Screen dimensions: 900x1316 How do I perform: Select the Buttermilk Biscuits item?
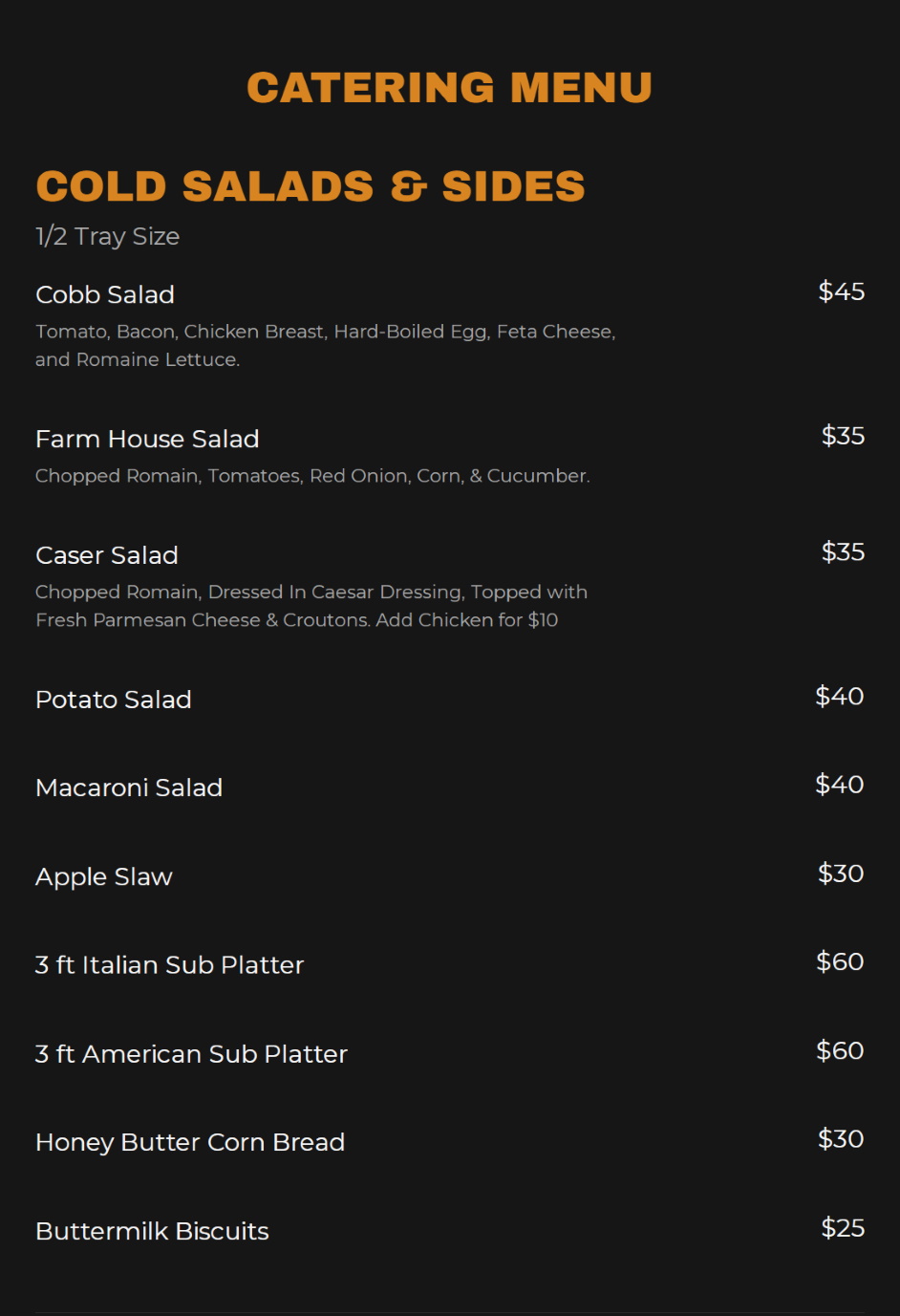click(x=152, y=1231)
